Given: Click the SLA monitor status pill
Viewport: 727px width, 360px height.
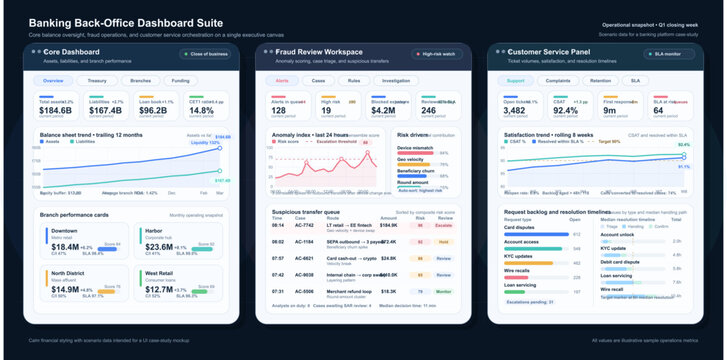Looking at the screenshot, I should (x=669, y=54).
